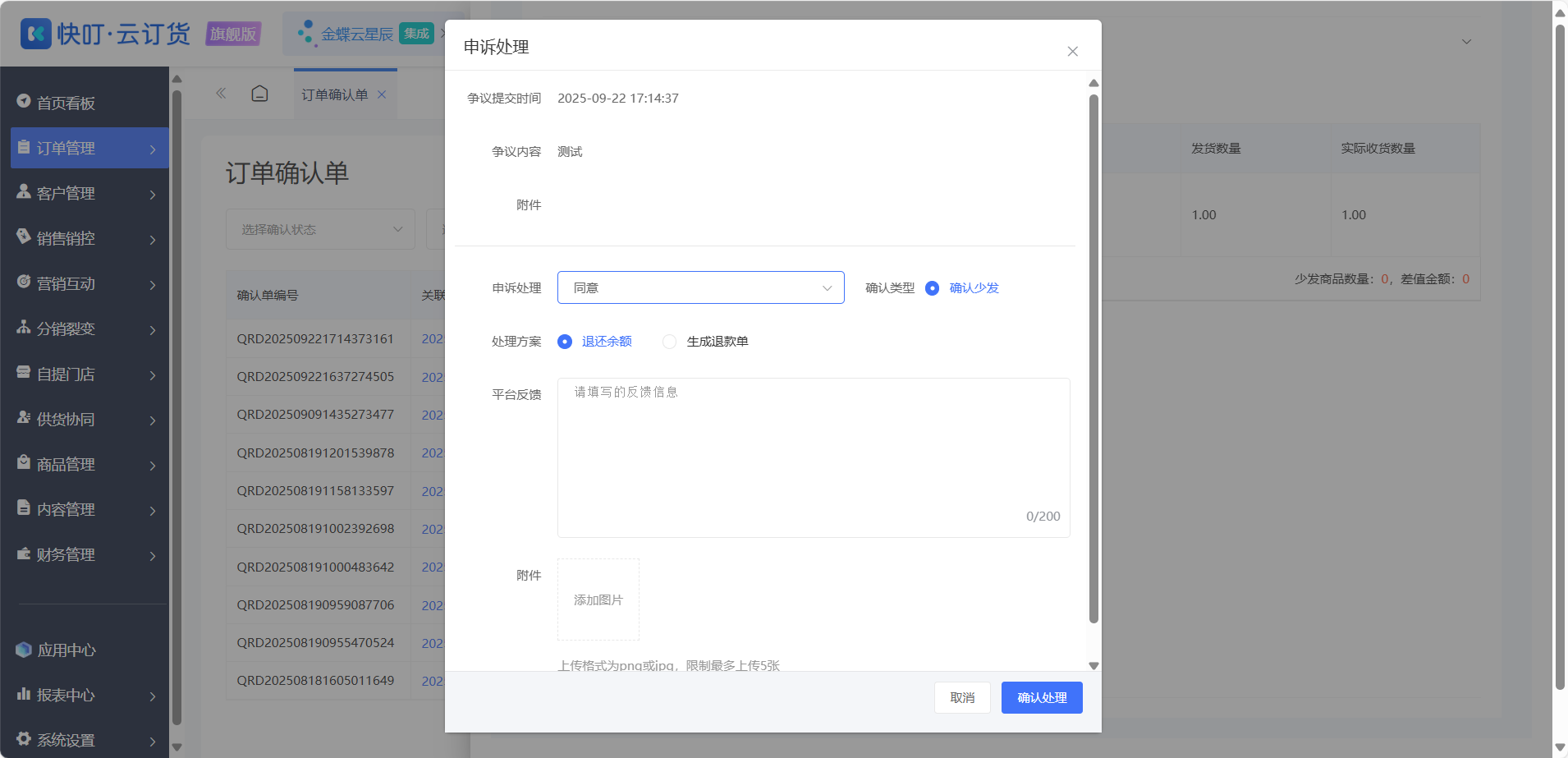This screenshot has width=1568, height=758.
Task: Click the 首页看板 dashboard icon
Action: click(x=24, y=101)
